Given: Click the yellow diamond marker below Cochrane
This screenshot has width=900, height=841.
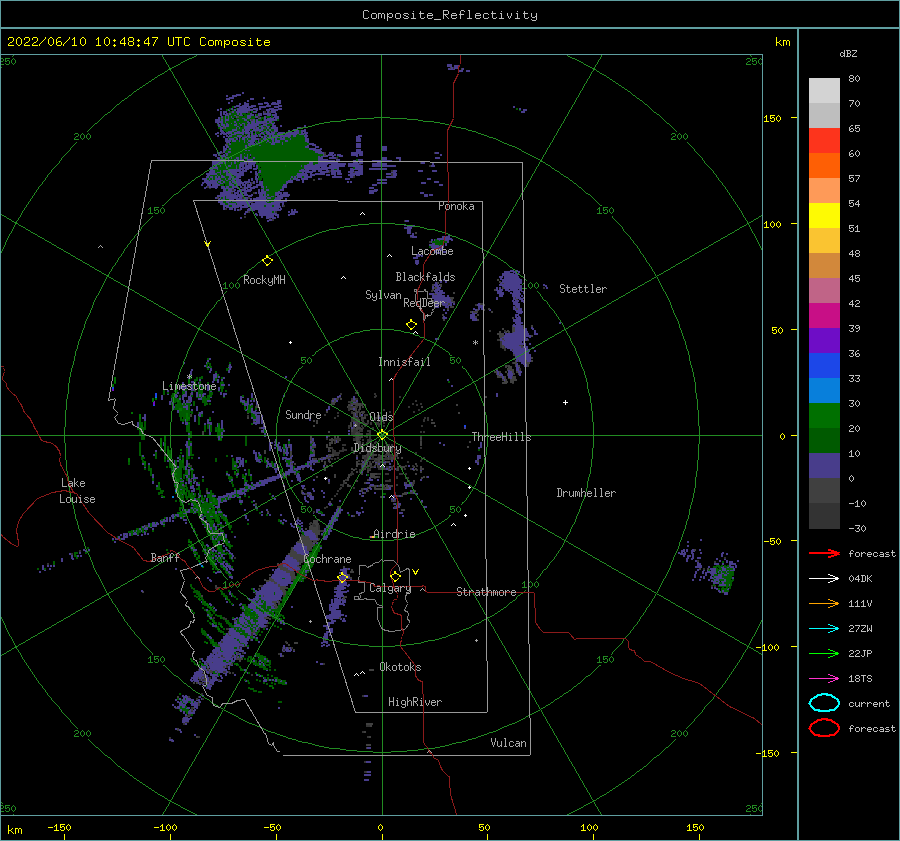Looking at the screenshot, I should pyautogui.click(x=343, y=577).
